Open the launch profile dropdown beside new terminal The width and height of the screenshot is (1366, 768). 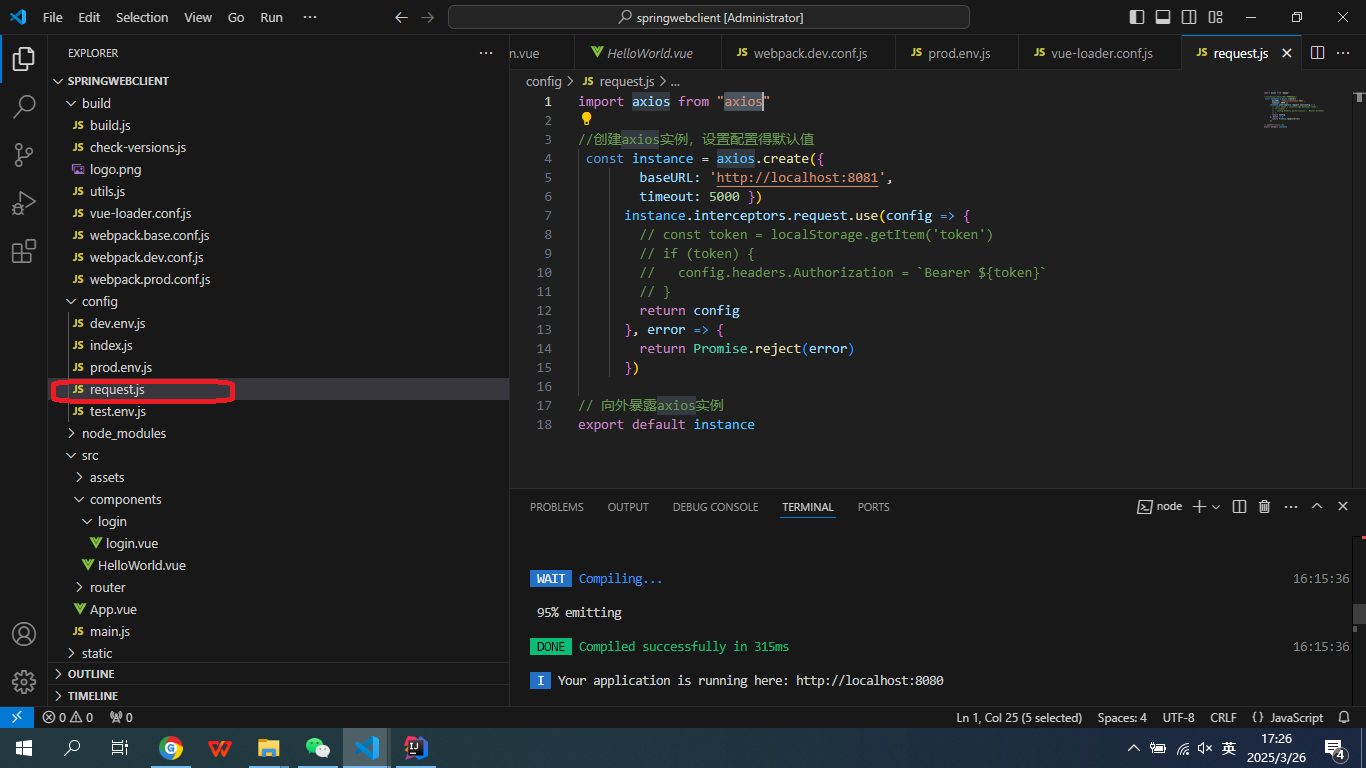(x=1216, y=507)
